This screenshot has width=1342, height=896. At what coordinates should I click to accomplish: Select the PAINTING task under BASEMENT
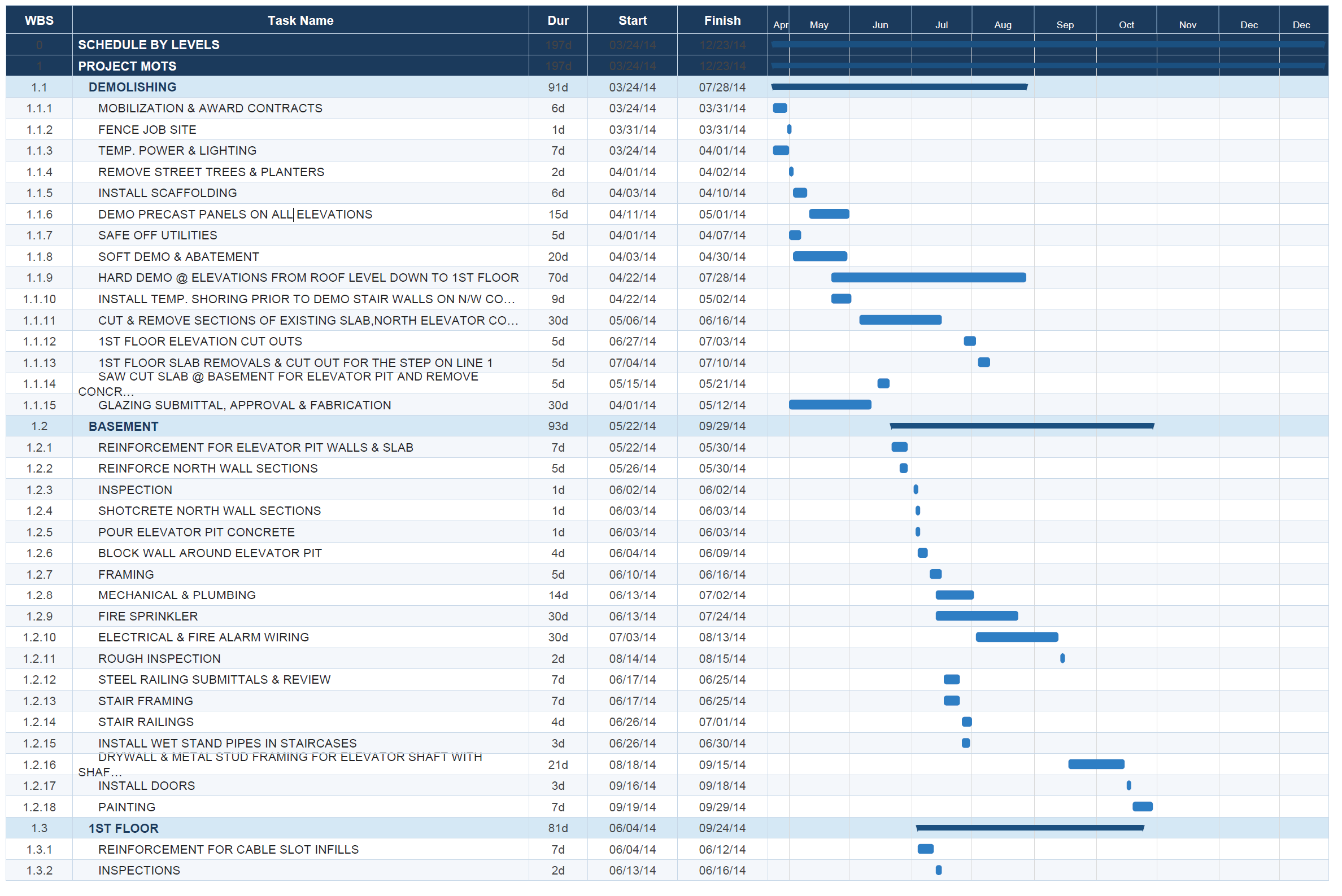127,807
